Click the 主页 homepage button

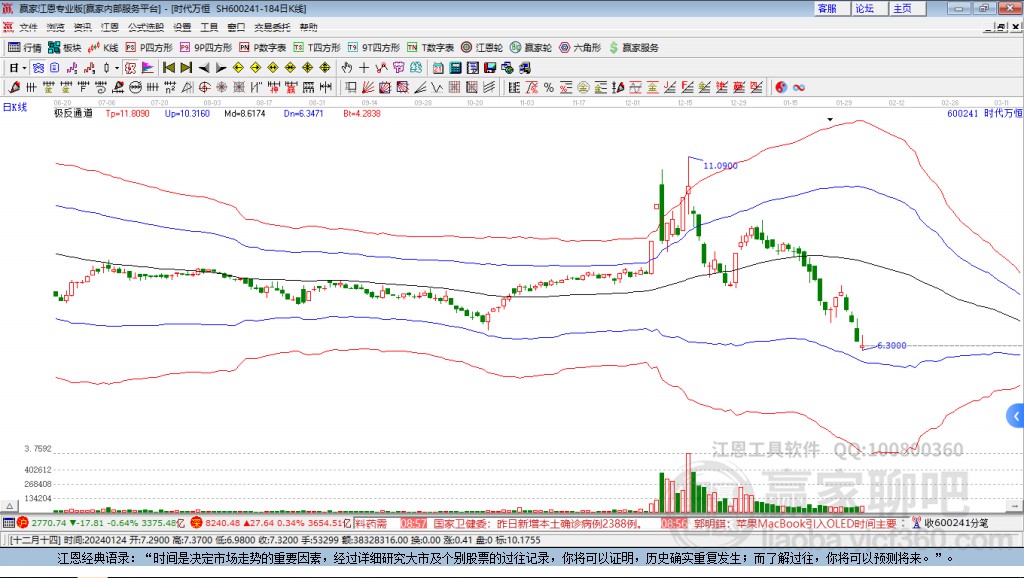[907, 8]
